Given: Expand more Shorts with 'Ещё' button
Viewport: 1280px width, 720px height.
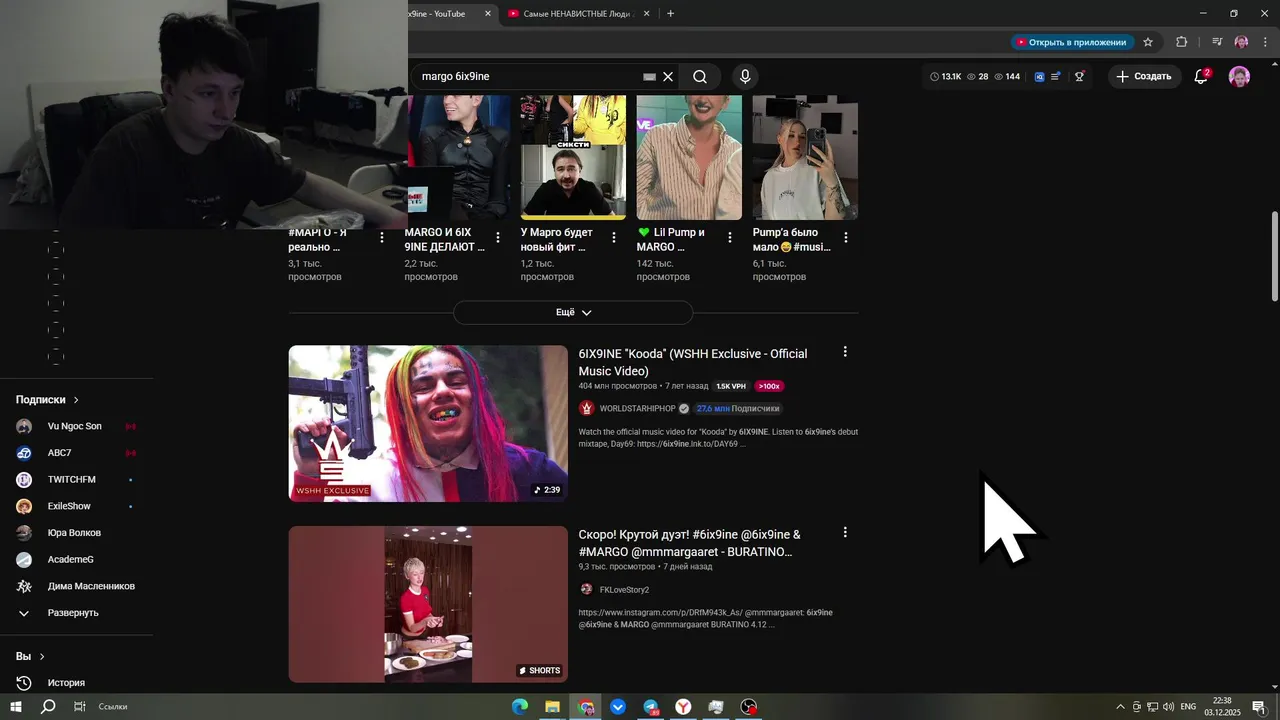Looking at the screenshot, I should 573,312.
